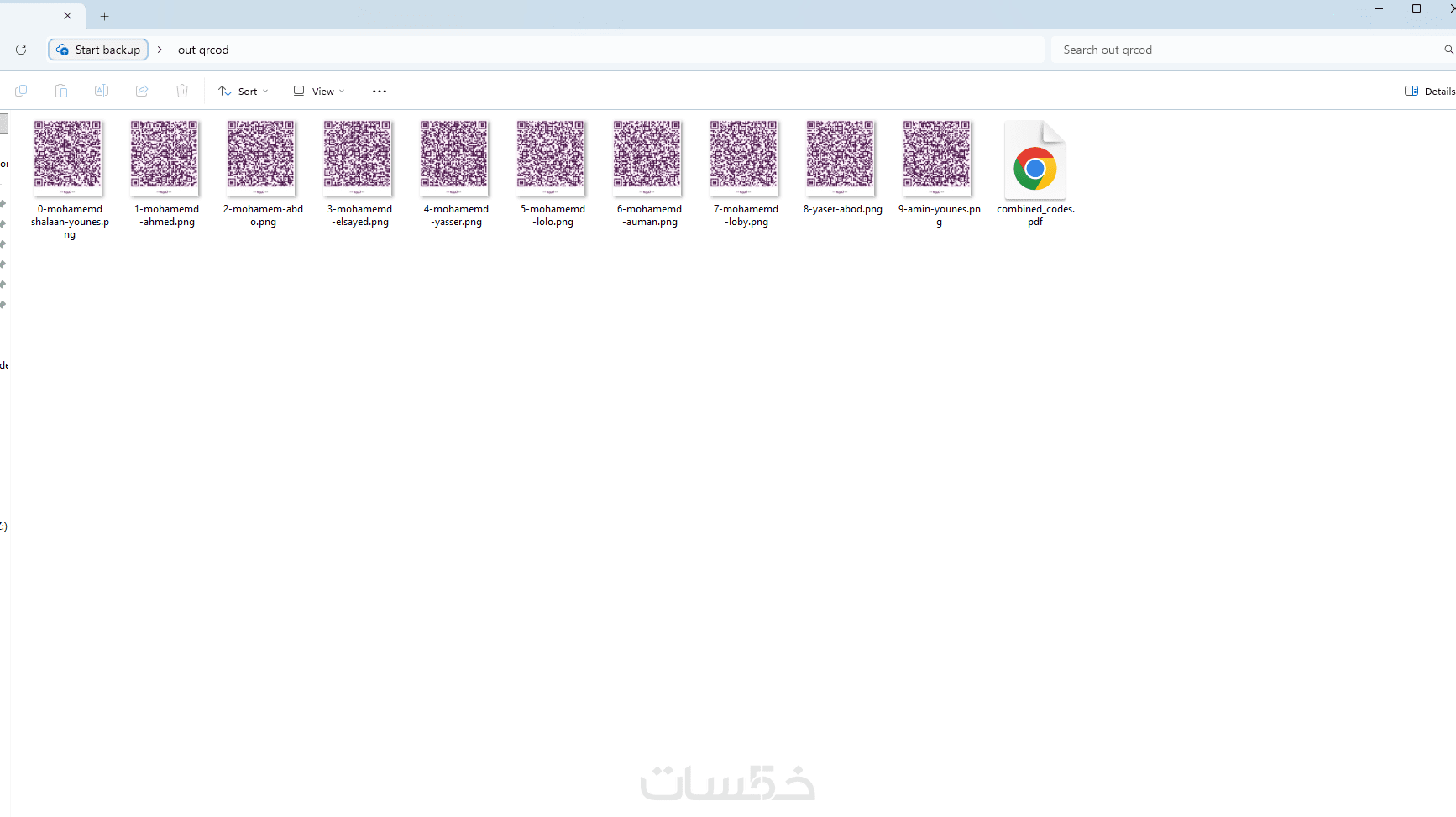
Task: Close the current File Explorer tab
Action: [68, 16]
